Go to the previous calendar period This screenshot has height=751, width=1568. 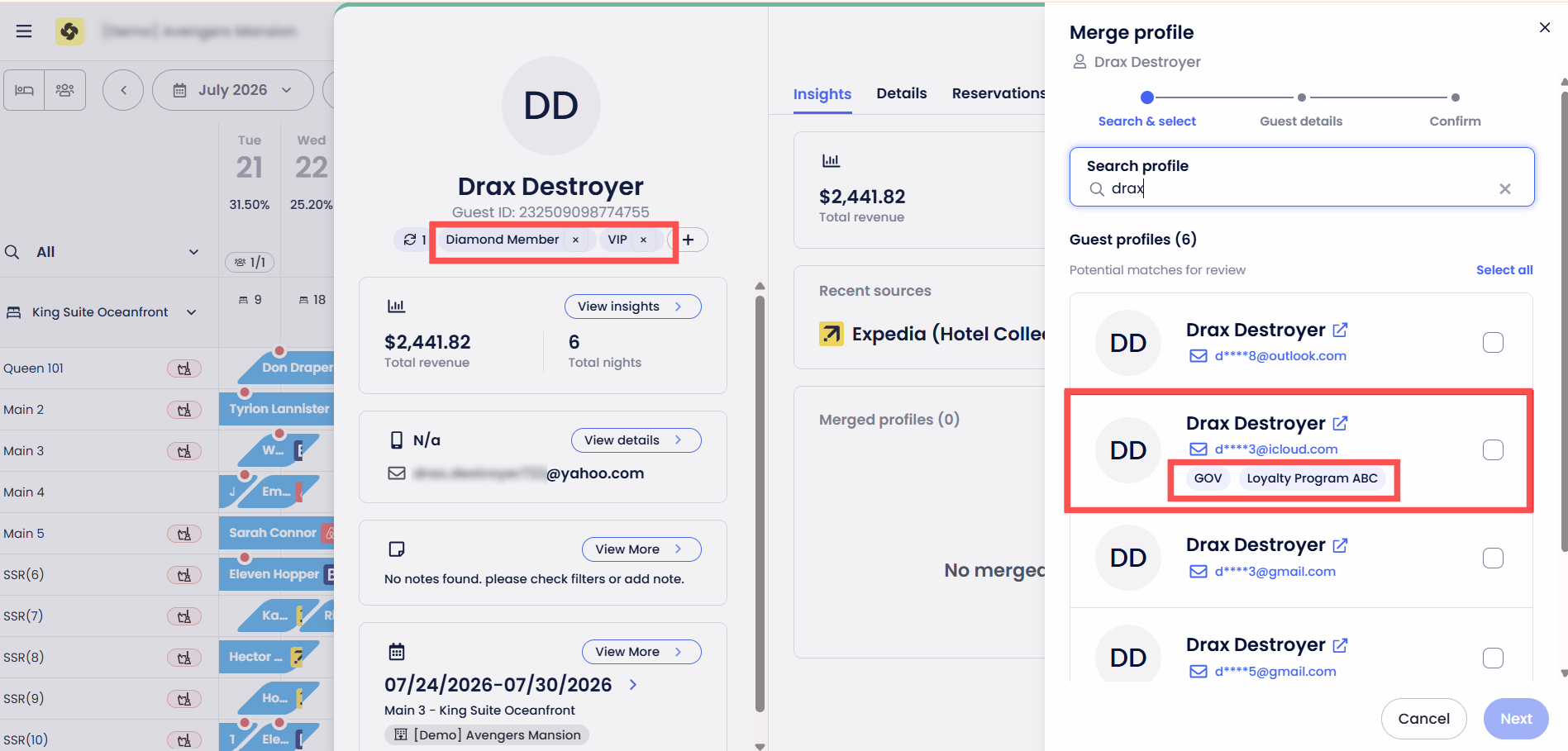(x=123, y=90)
